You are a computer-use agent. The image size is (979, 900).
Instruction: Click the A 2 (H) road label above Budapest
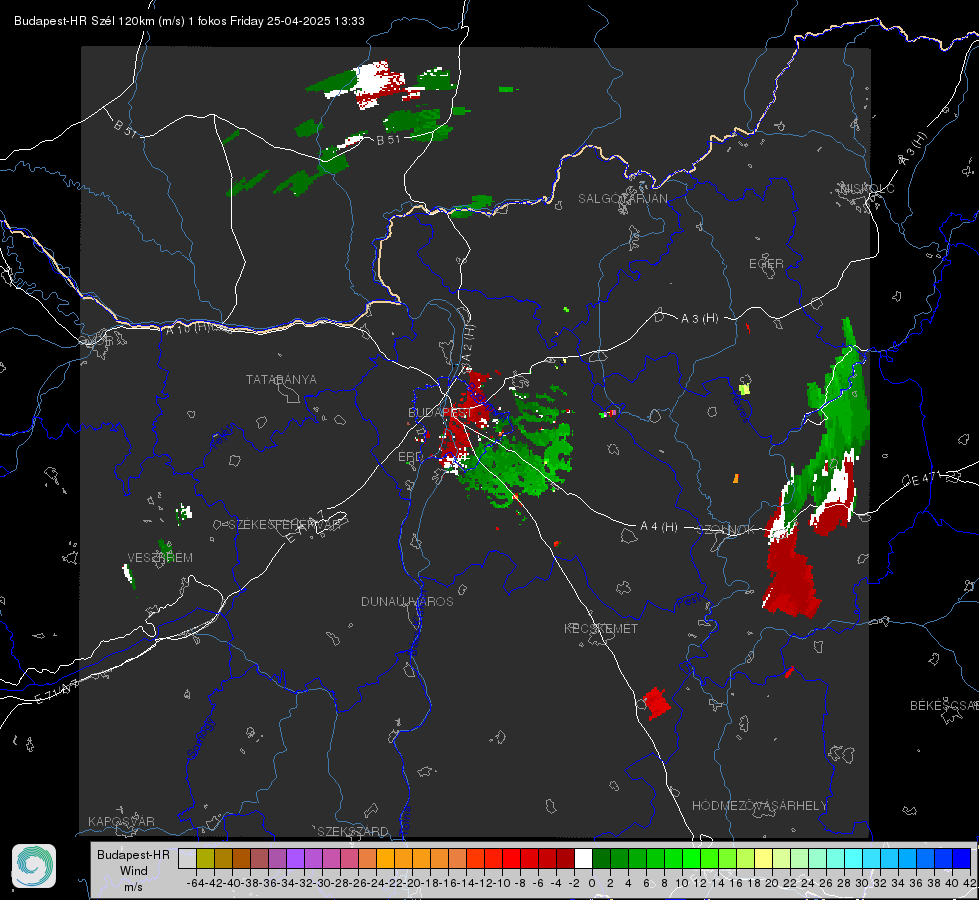(x=467, y=341)
